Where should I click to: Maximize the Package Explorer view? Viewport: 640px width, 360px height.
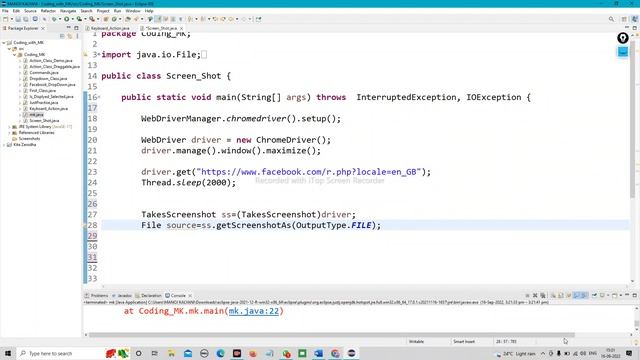(76, 28)
